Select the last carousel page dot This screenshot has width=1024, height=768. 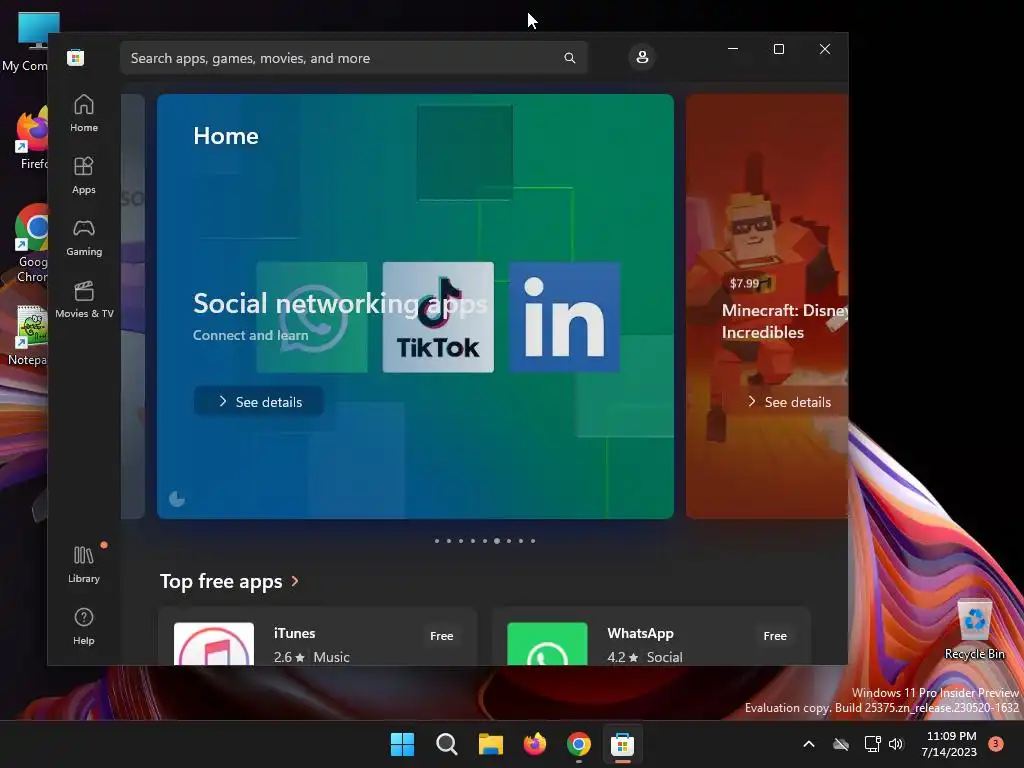(x=533, y=541)
